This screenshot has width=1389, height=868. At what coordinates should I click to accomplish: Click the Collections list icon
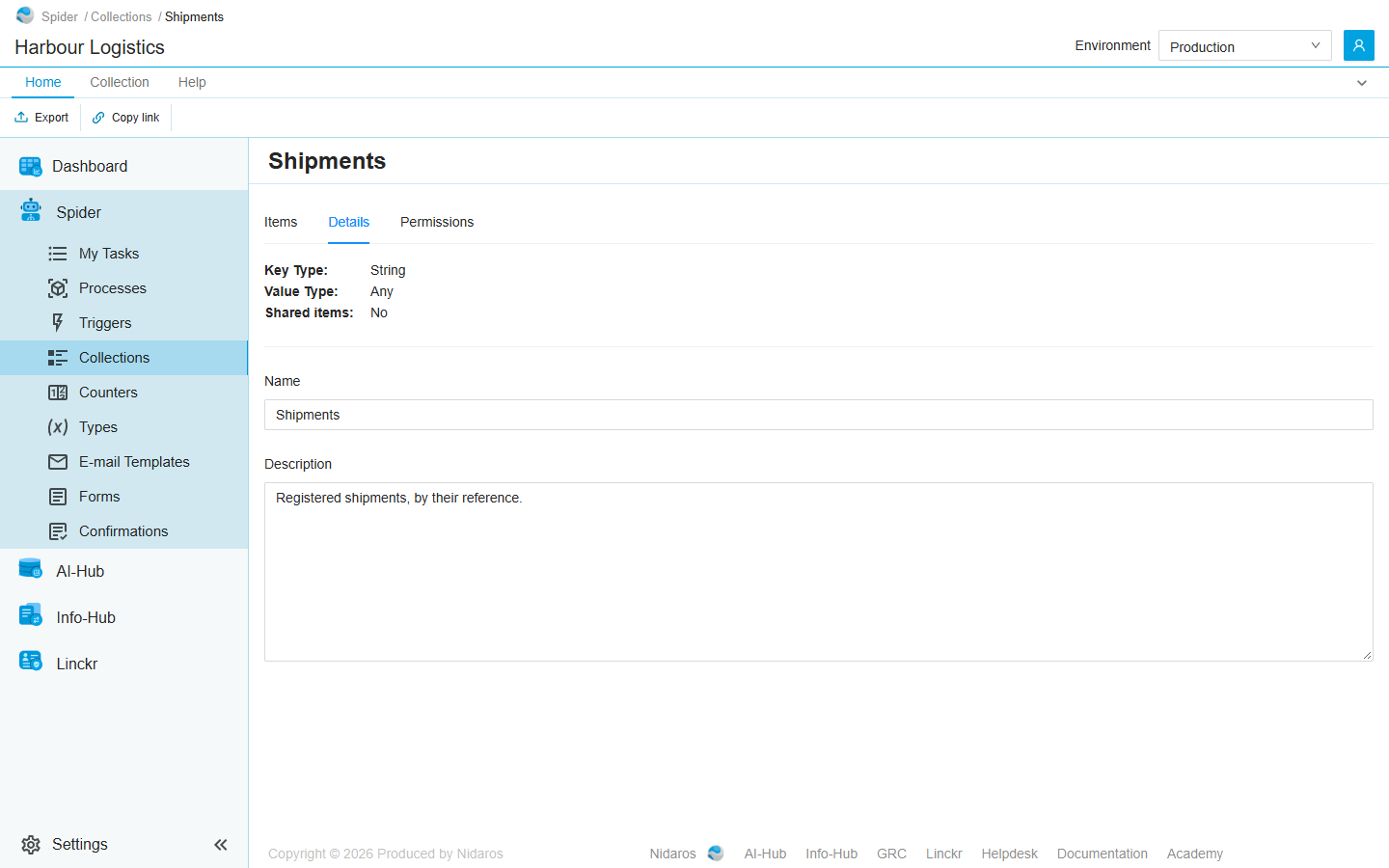coord(58,358)
